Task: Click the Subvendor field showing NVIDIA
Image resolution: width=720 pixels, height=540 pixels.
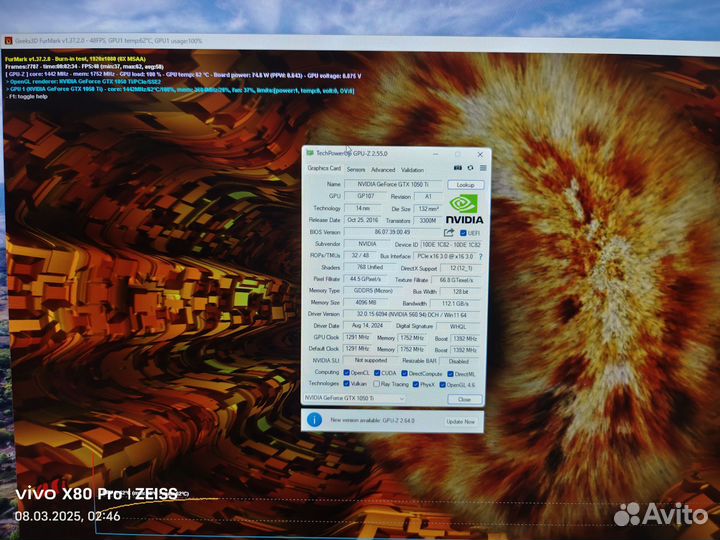Action: point(366,244)
